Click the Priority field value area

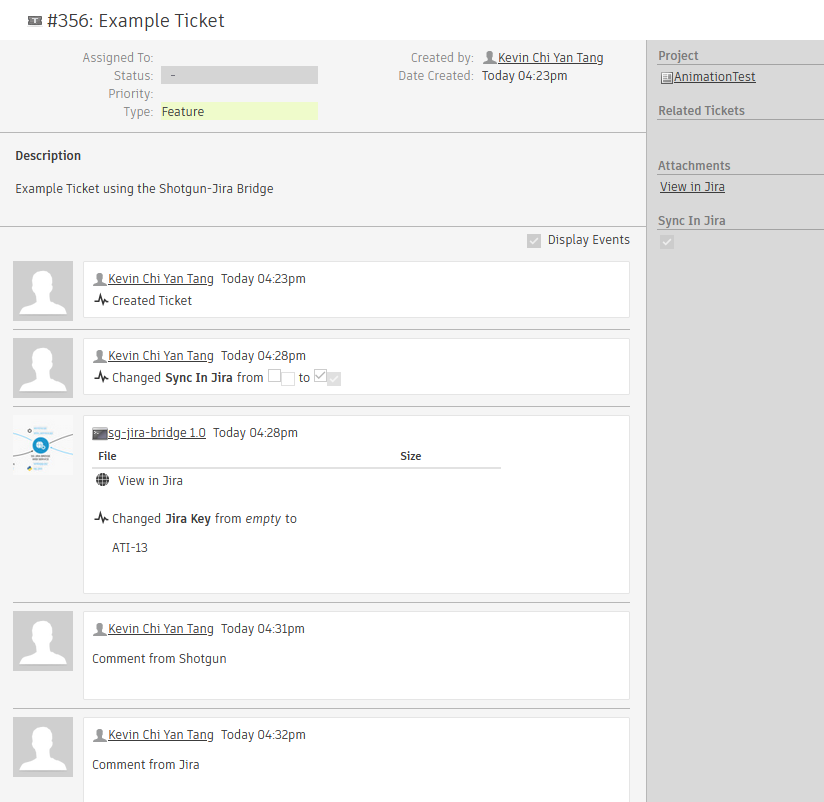coord(239,94)
